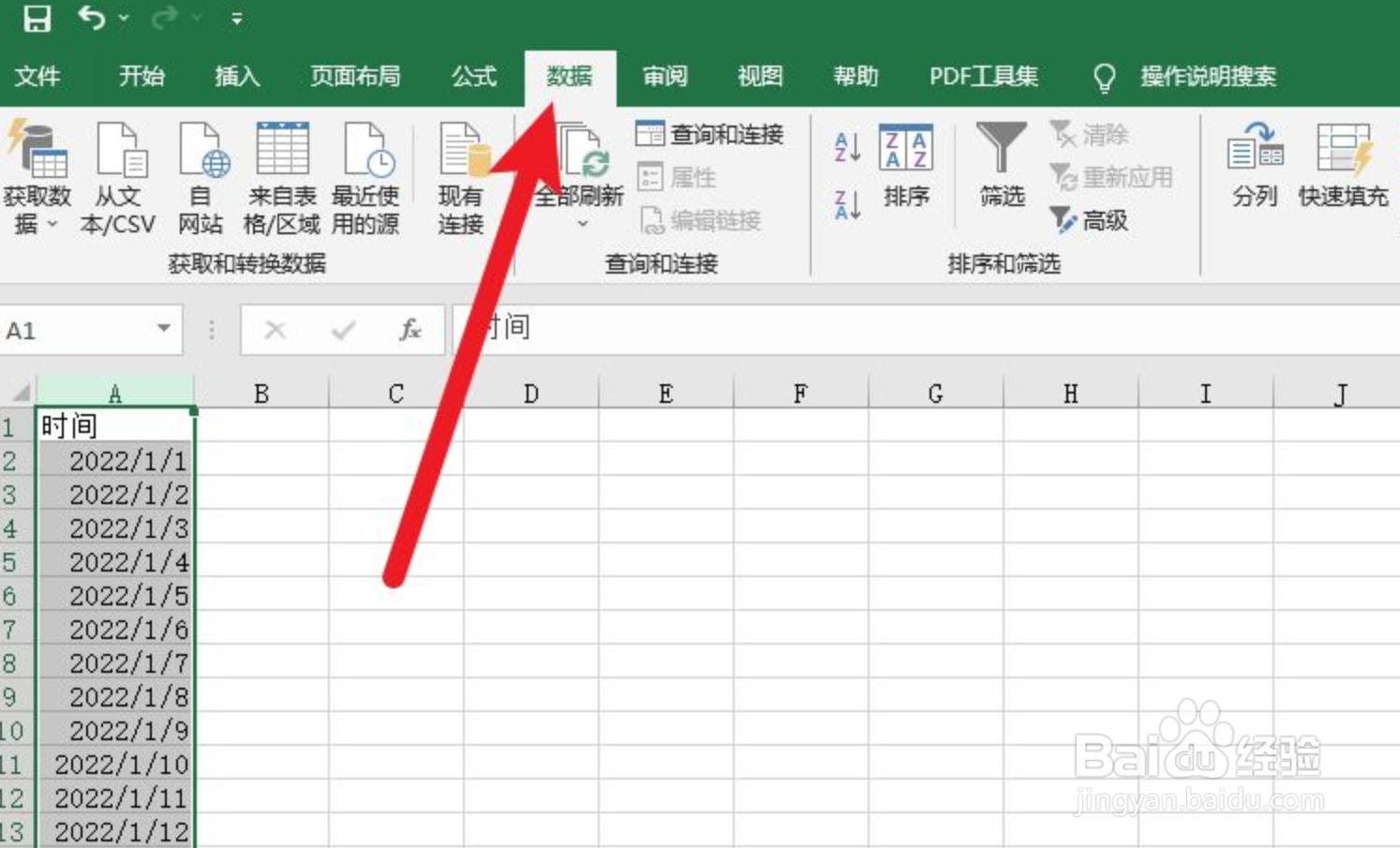Click cell with 2022/1/7
The image size is (1400, 848).
coord(115,662)
